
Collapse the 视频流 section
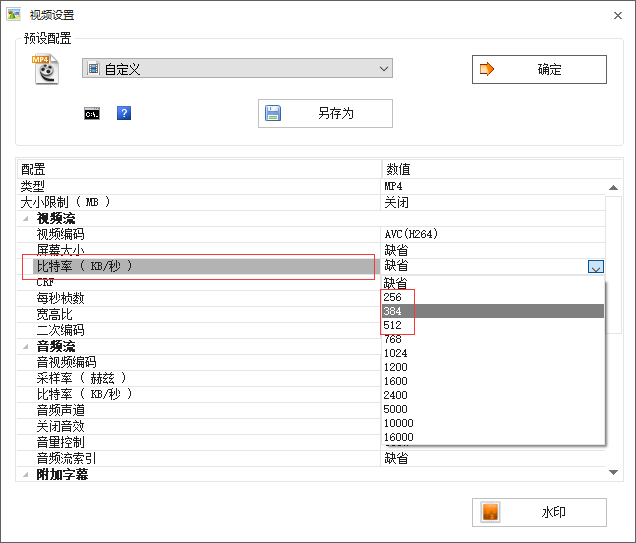point(25,218)
